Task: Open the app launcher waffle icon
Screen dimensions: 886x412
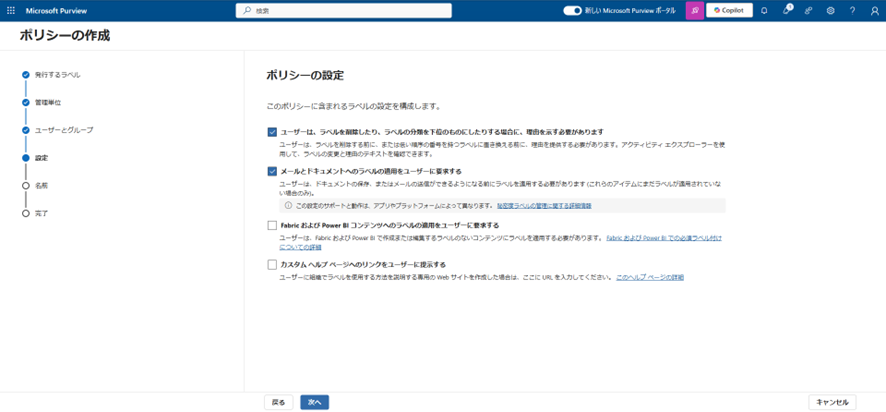Action: tap(10, 10)
